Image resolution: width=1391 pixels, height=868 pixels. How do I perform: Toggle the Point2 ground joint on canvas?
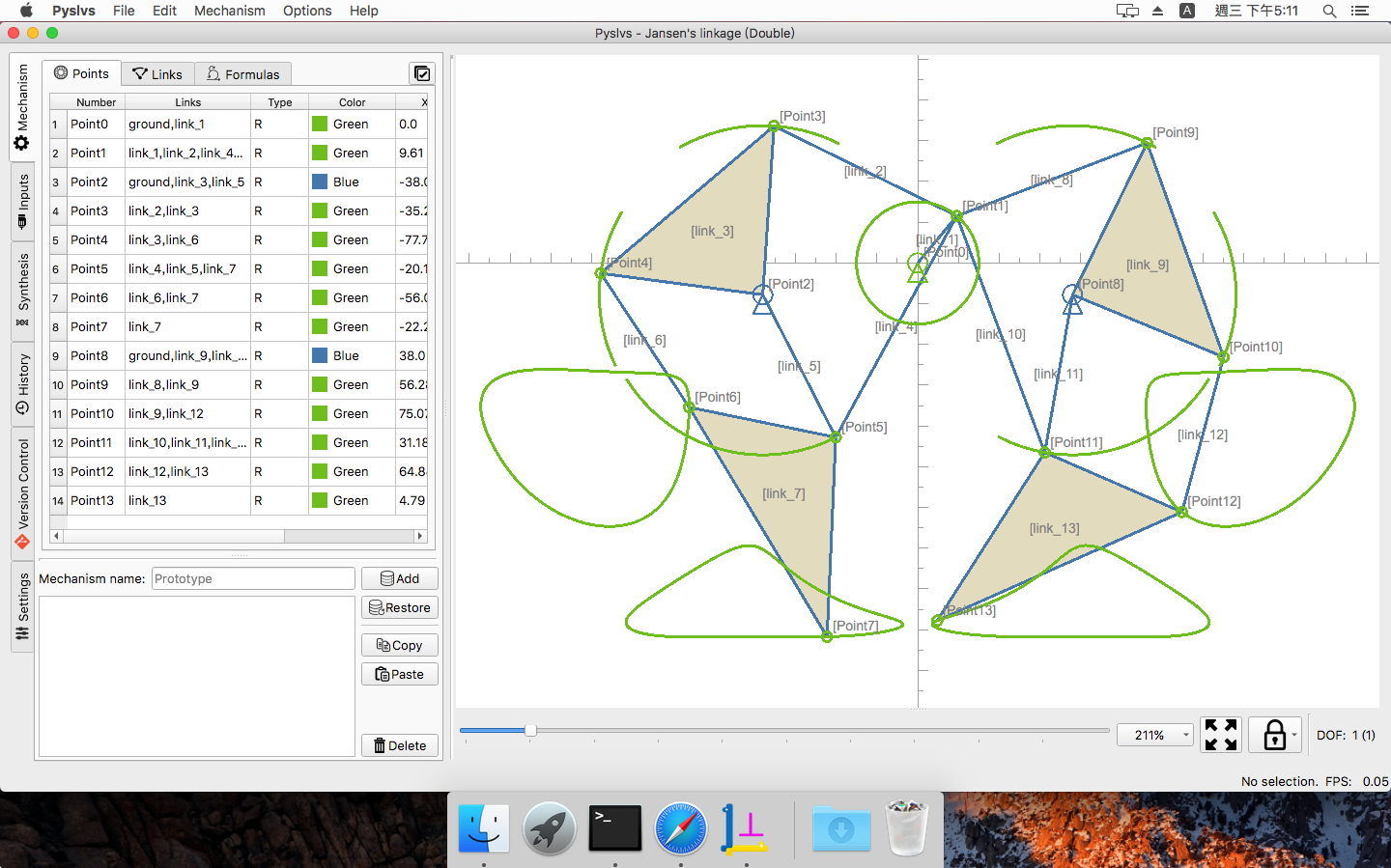[762, 297]
